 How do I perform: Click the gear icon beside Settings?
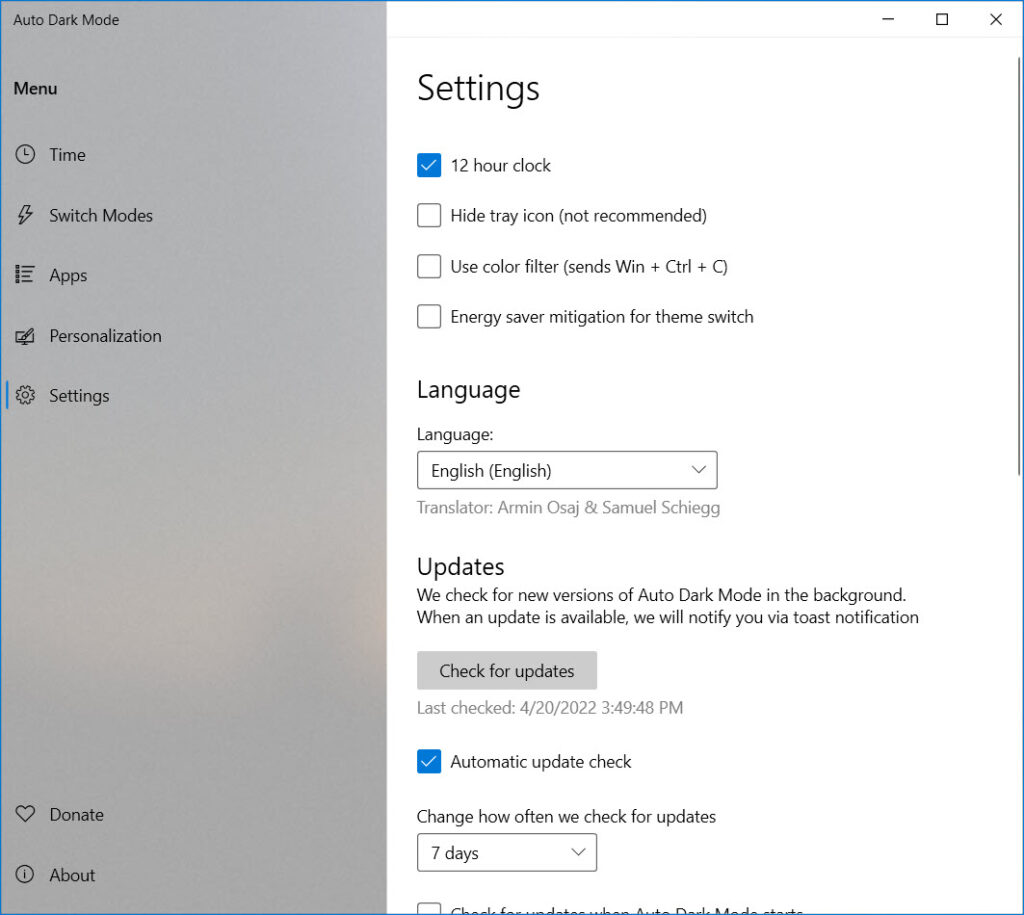point(25,395)
